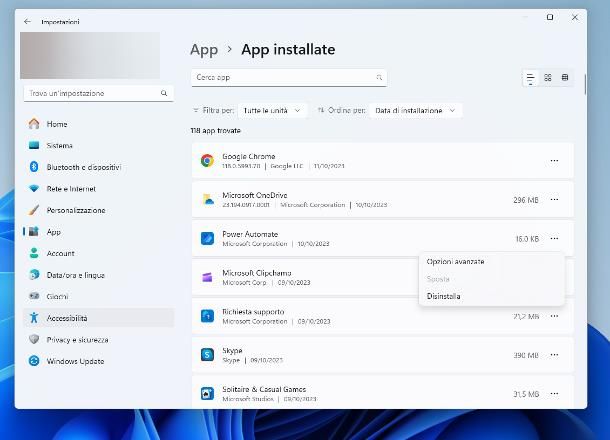Click the Google Chrome app icon

(x=207, y=160)
